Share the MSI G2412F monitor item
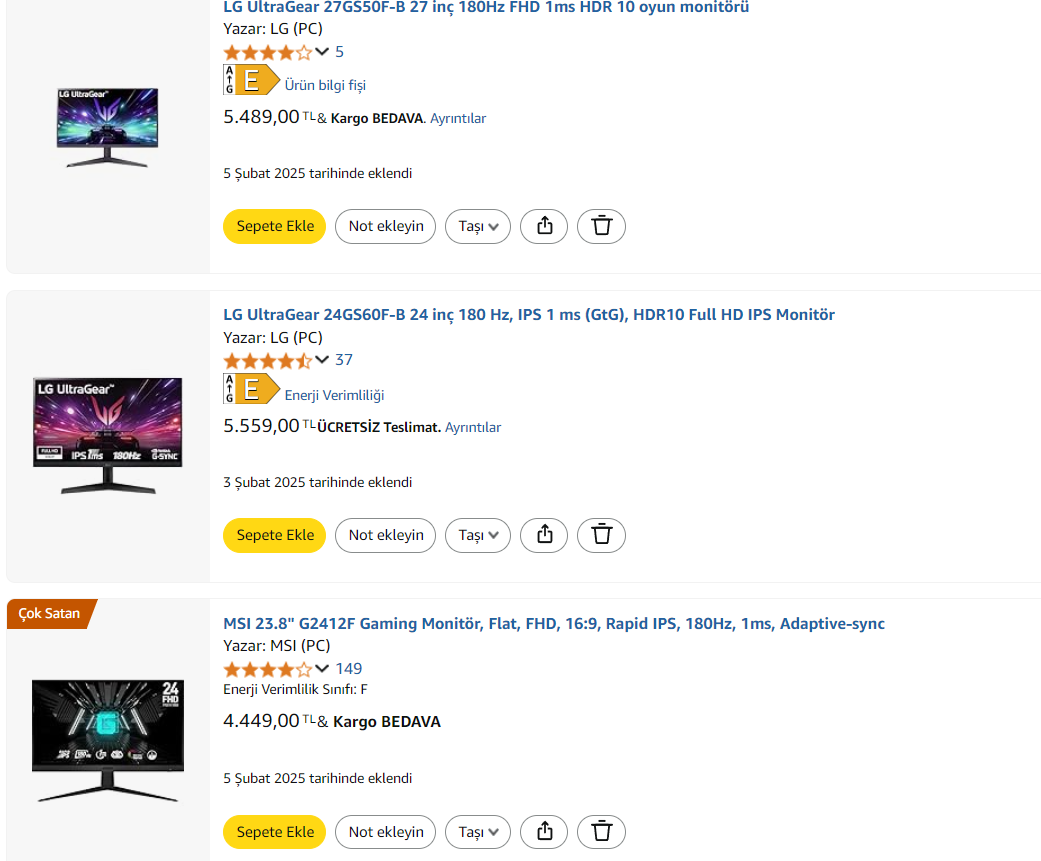Viewport: 1041px width, 861px height. 544,832
